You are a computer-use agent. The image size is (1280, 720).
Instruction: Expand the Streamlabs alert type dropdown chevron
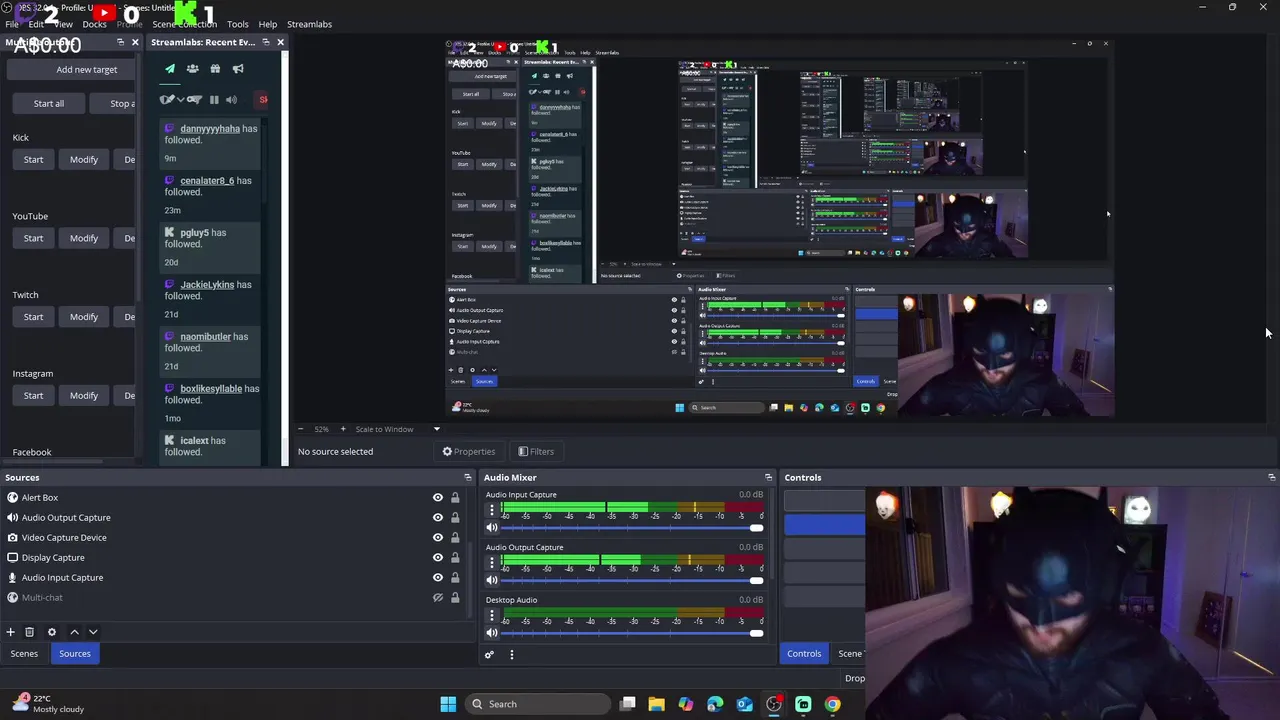click(180, 100)
